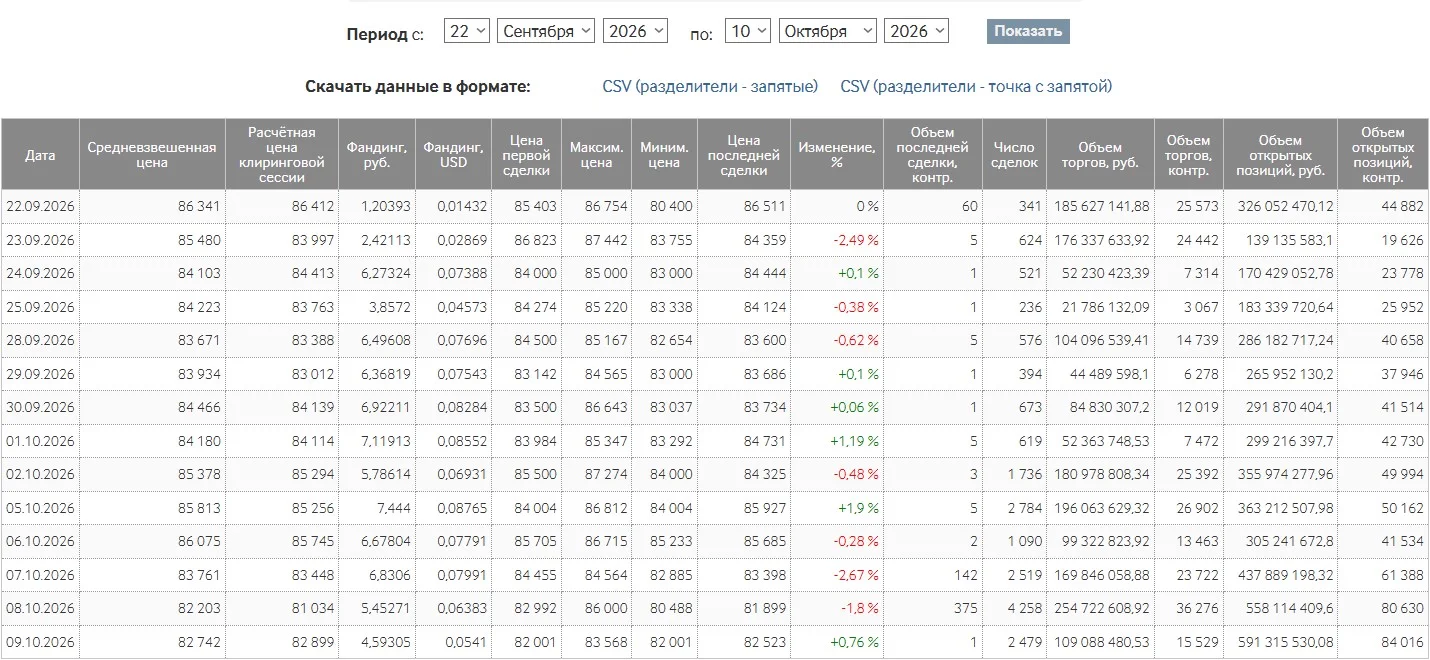Click the Объем торгов, руб. header
Image resolution: width=1430 pixels, height=660 pixels.
click(x=1100, y=155)
